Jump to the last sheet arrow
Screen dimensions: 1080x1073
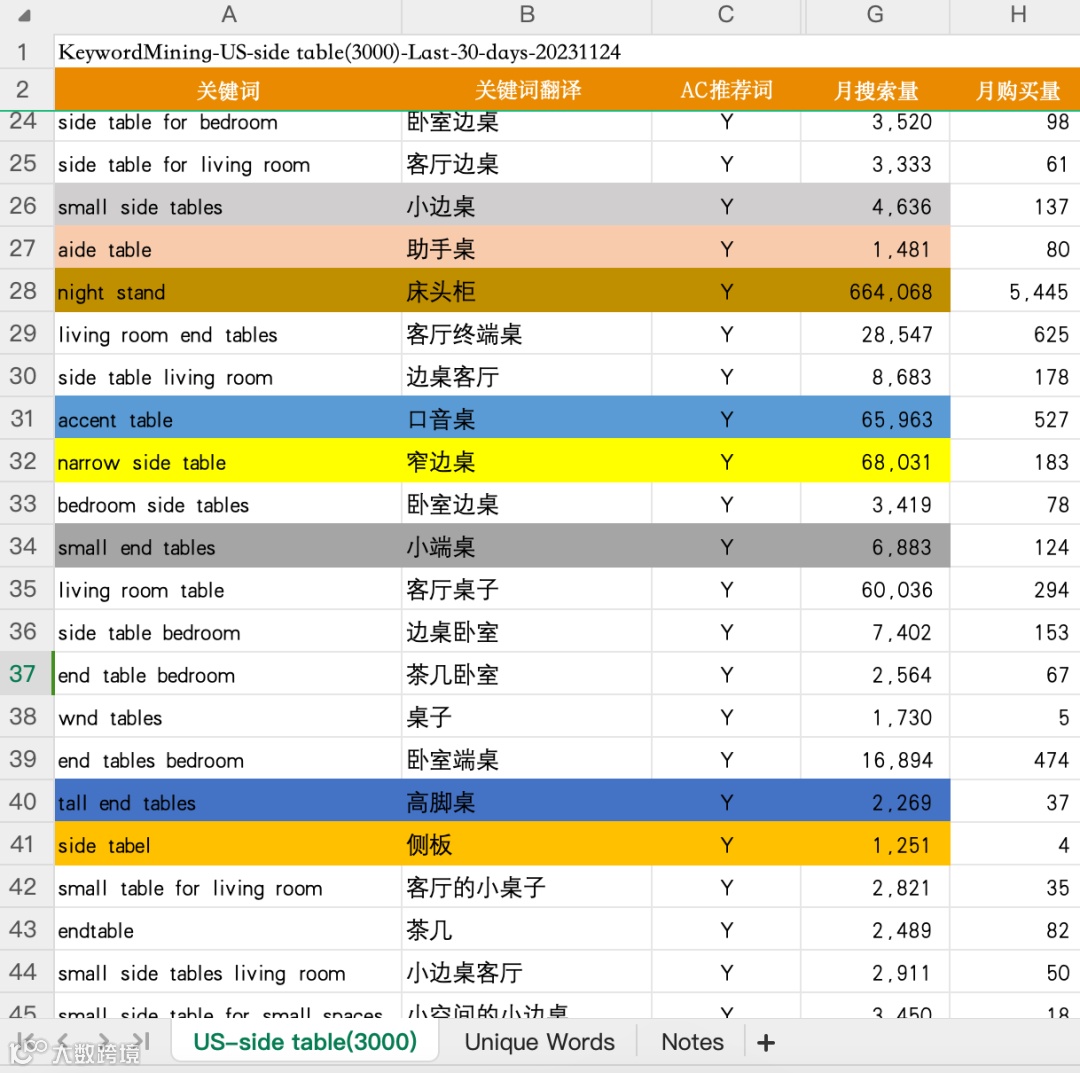[x=141, y=1041]
